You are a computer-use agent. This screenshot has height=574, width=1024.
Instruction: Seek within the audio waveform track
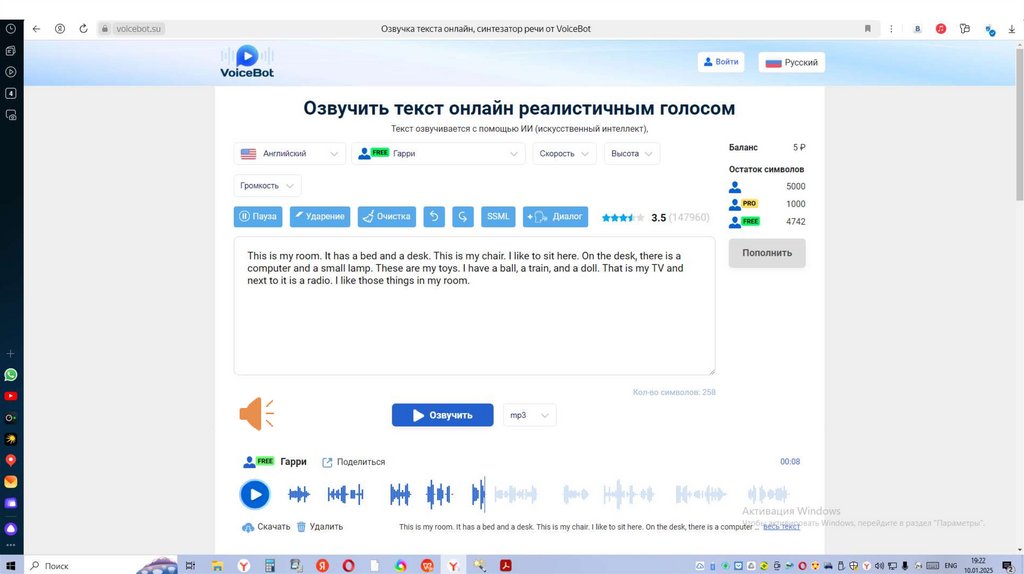(x=540, y=494)
